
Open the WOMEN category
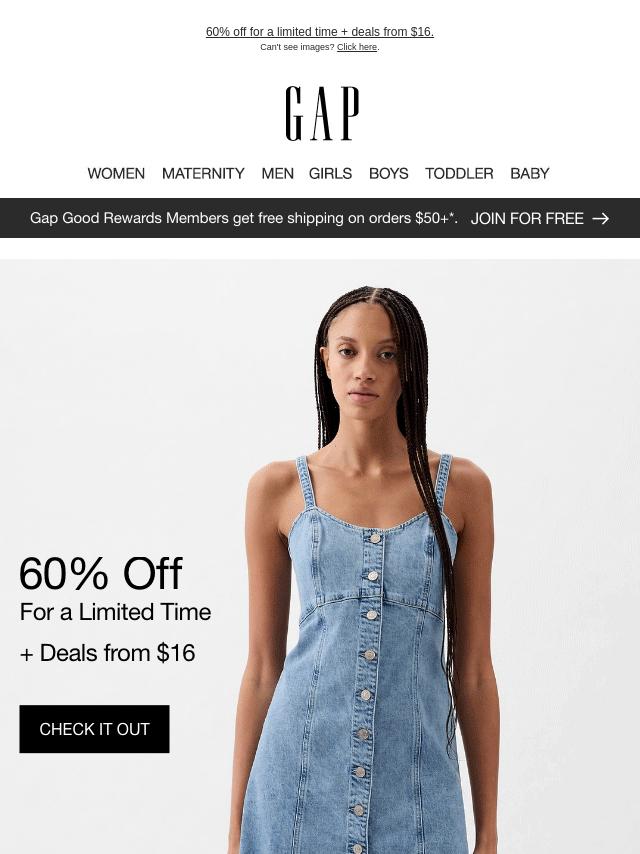(x=116, y=173)
